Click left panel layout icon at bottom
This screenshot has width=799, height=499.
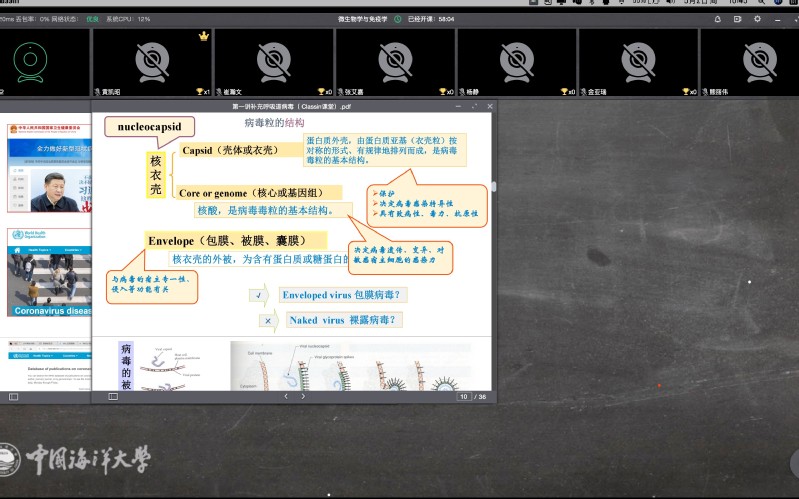tap(14, 396)
